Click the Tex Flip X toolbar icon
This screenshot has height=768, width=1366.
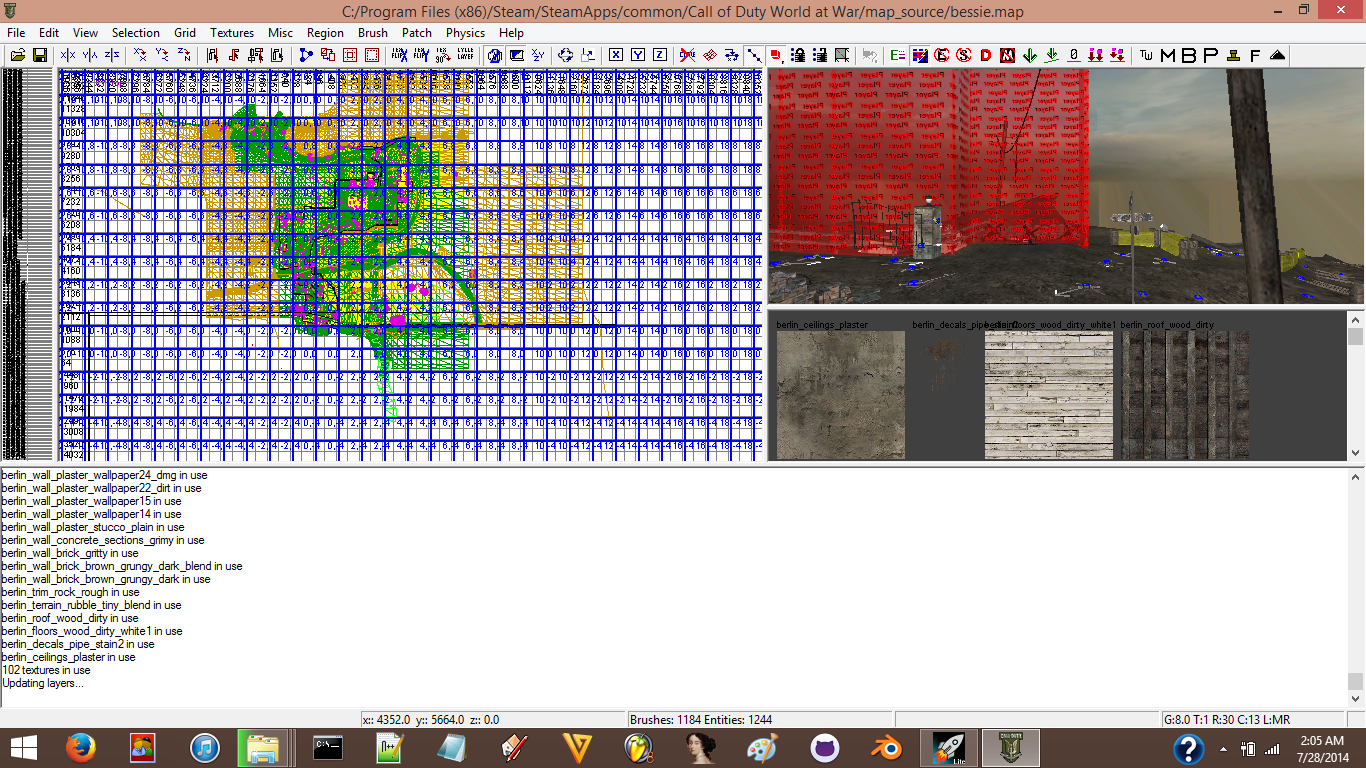(x=399, y=55)
